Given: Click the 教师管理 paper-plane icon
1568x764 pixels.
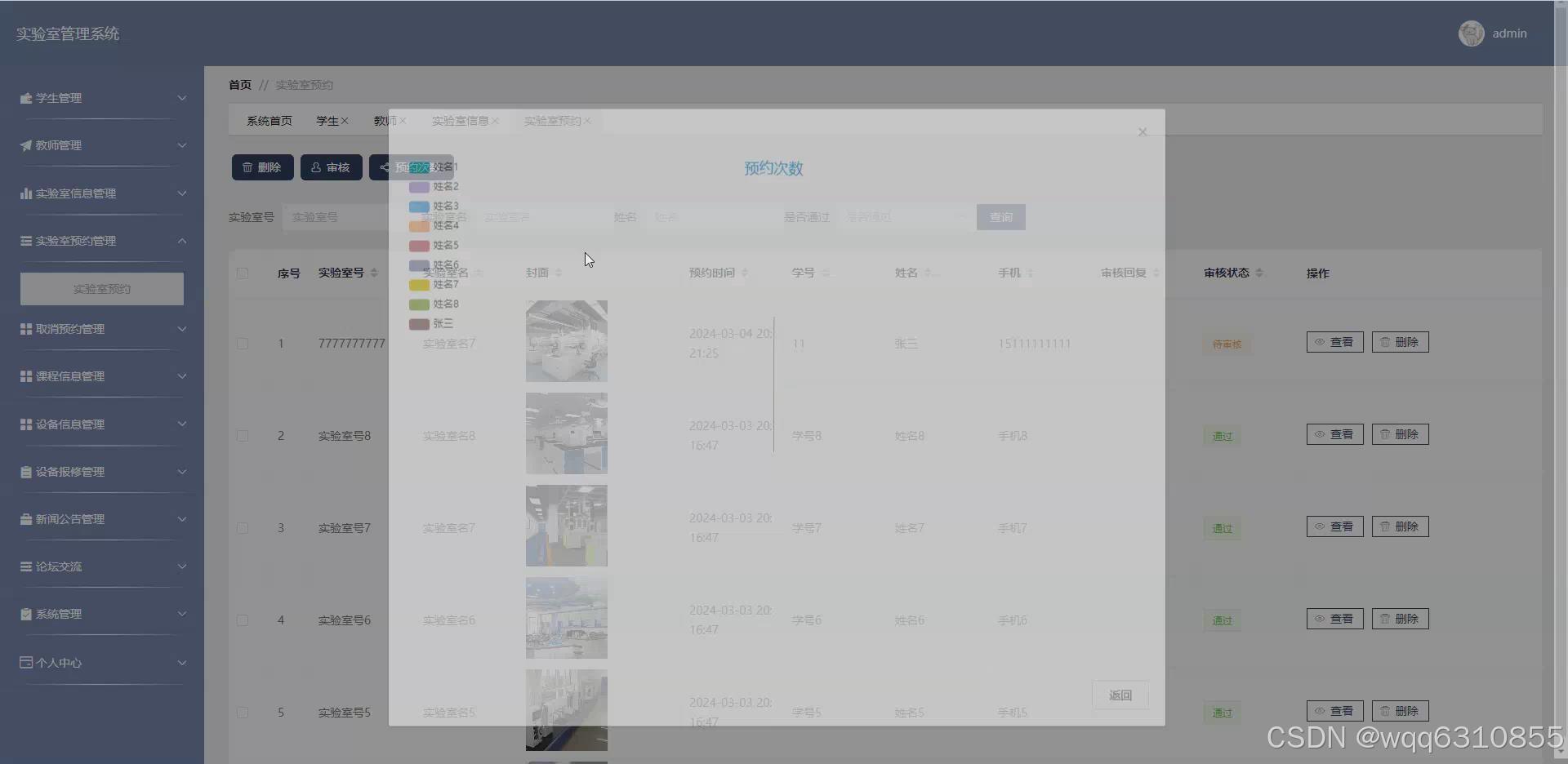Looking at the screenshot, I should pyautogui.click(x=26, y=145).
